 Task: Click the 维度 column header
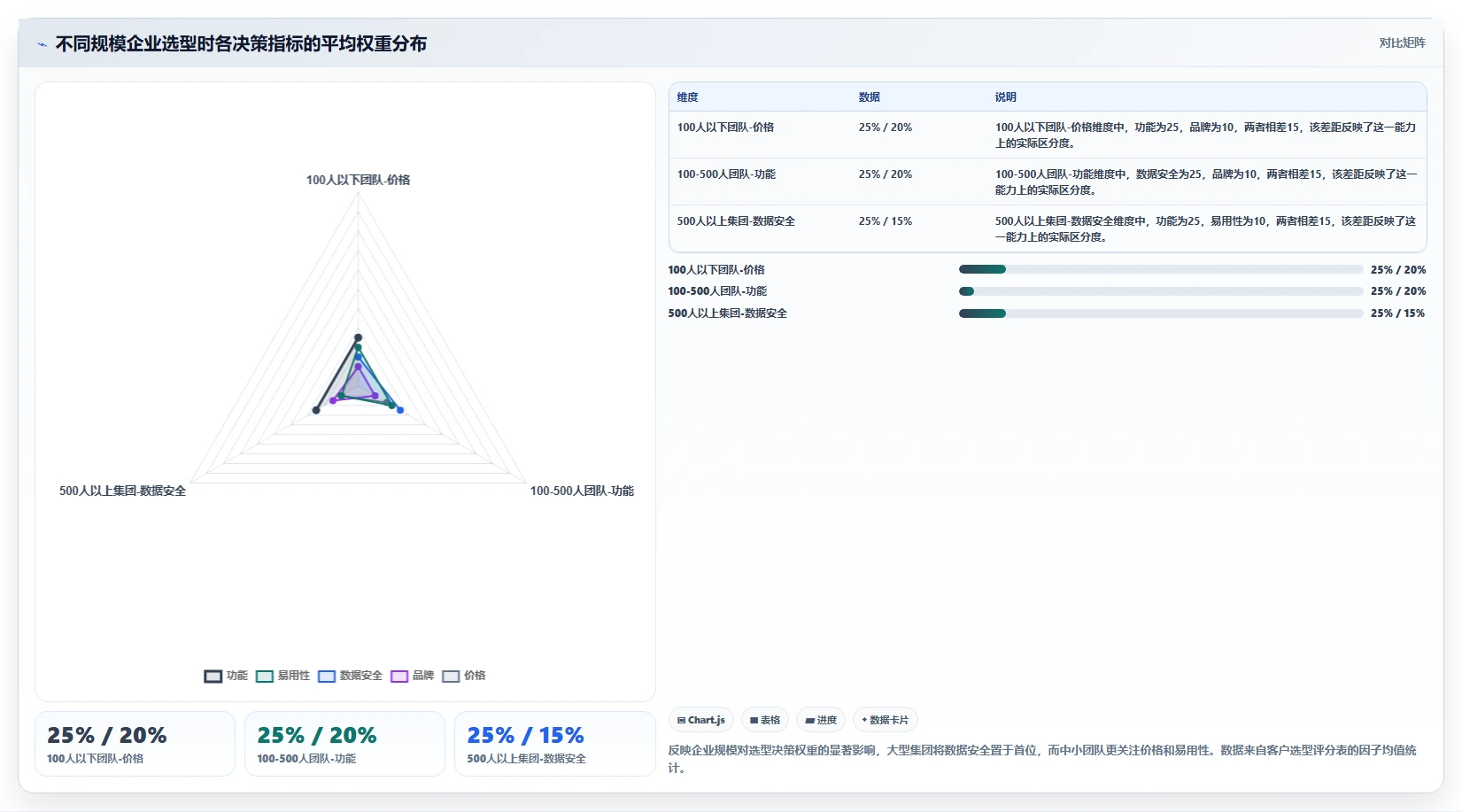688,97
